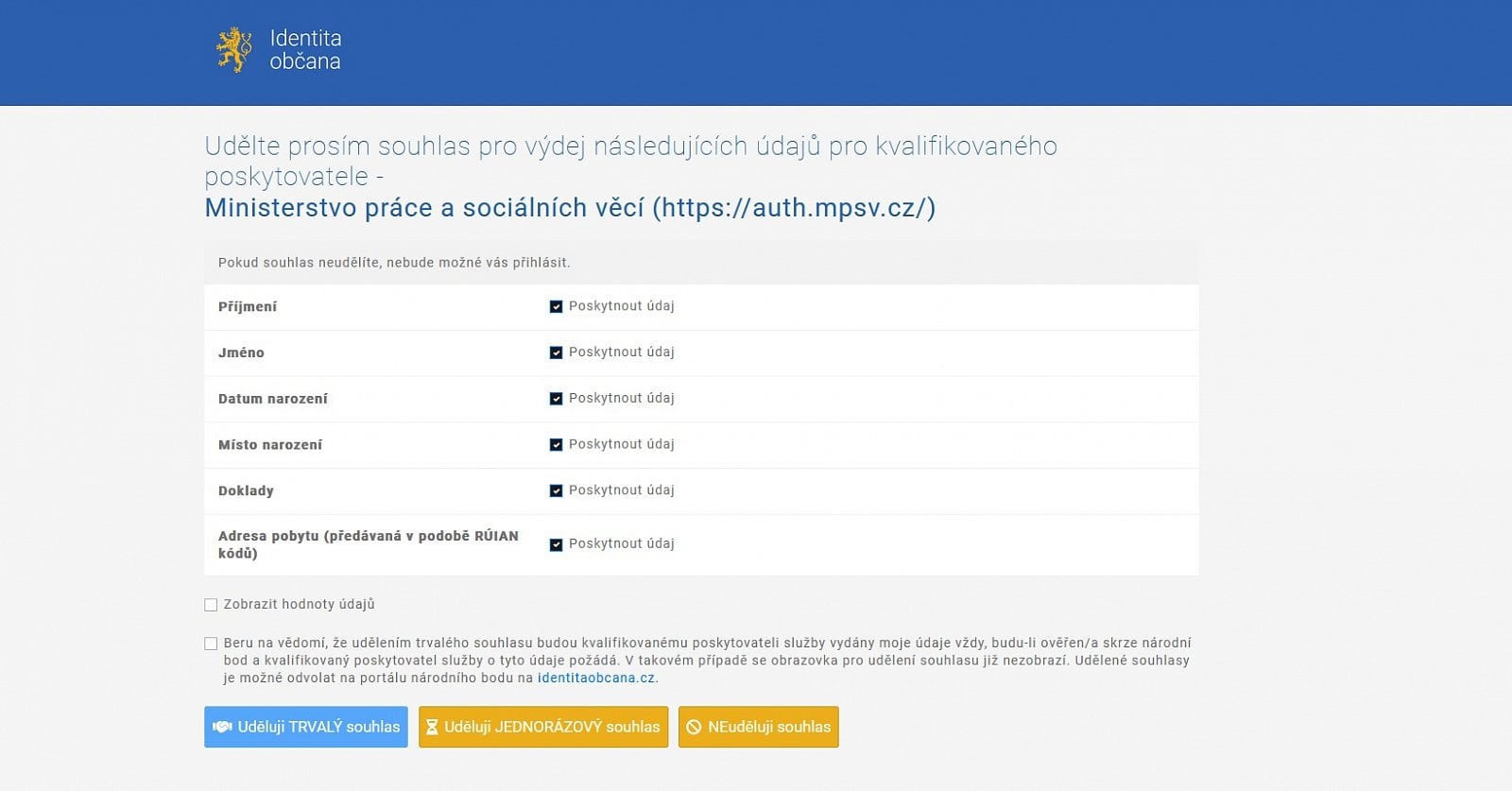This screenshot has height=791, width=1512.
Task: Click the Pokud souhlas neudělíte notice text
Action: 394,263
